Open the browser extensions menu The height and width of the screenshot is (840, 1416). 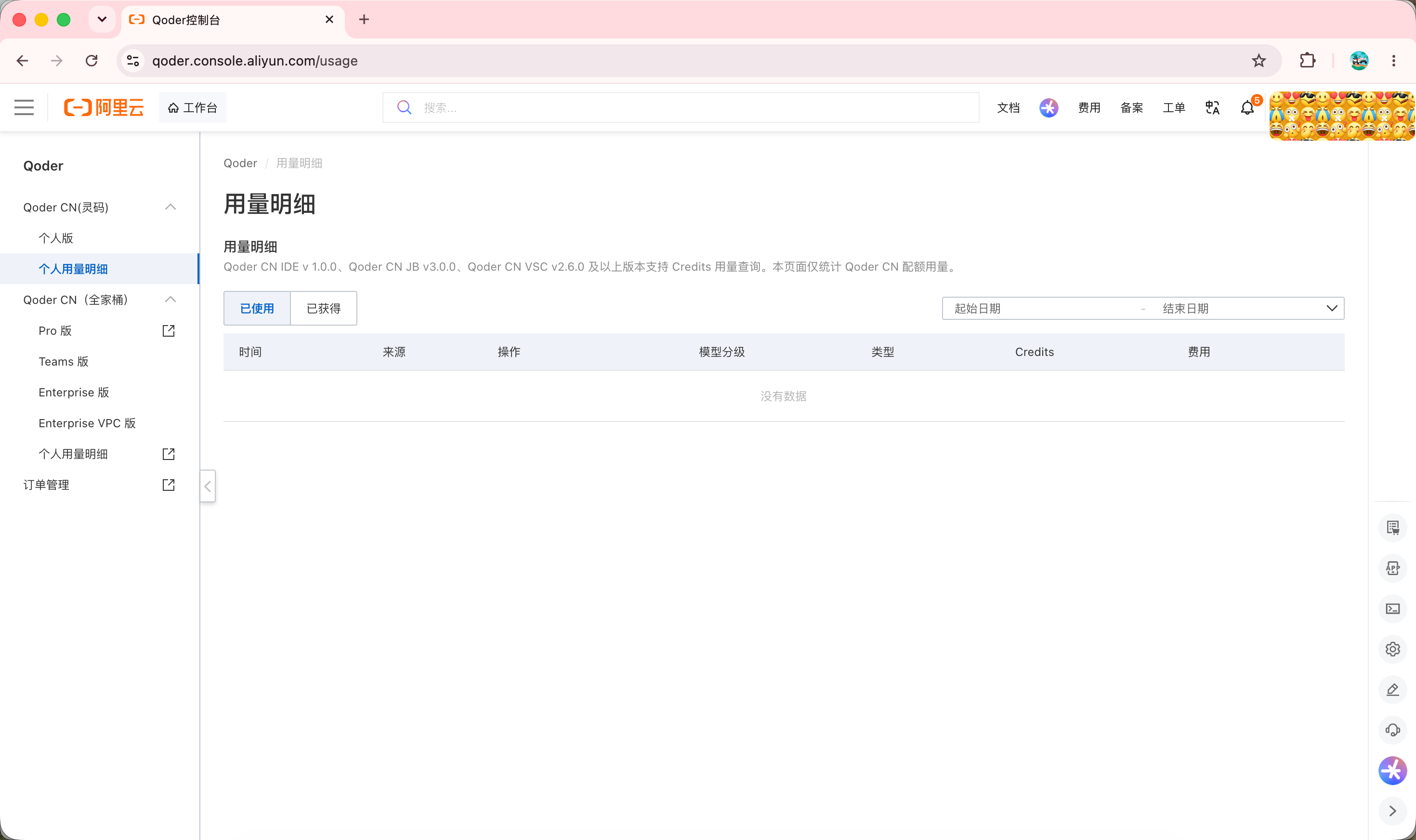(x=1307, y=61)
